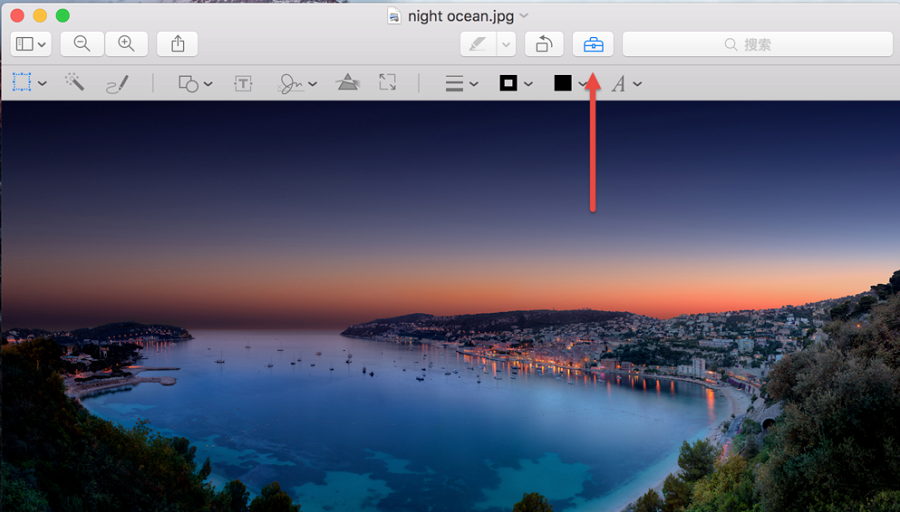Open the Share menu button
Screen dimensions: 900x512
click(x=177, y=44)
